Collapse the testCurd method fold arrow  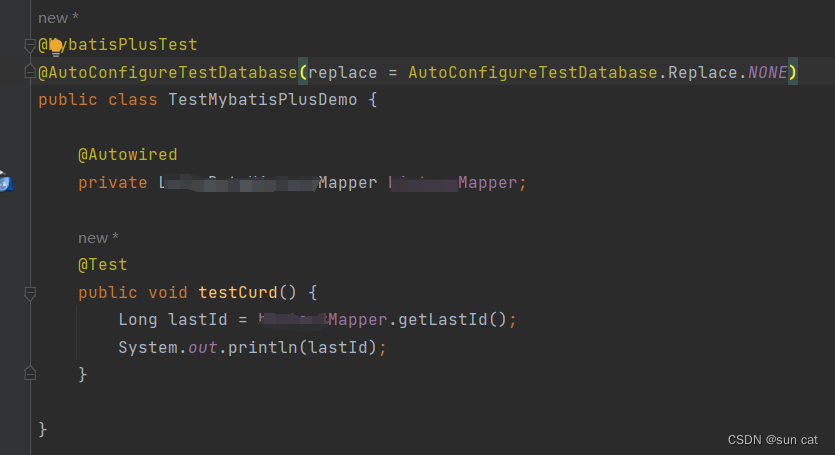[x=29, y=293]
